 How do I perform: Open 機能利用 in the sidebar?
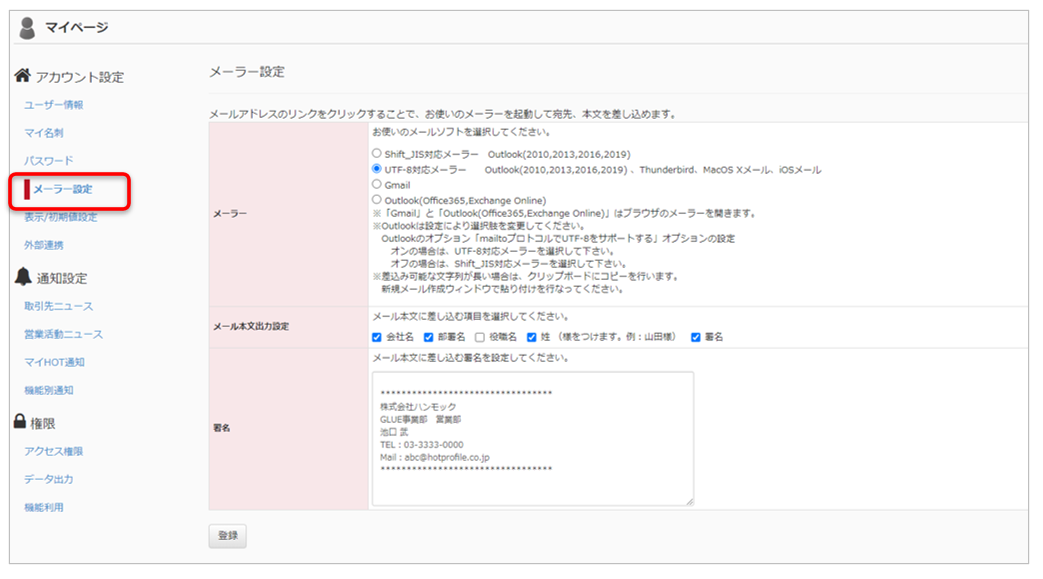coord(44,507)
